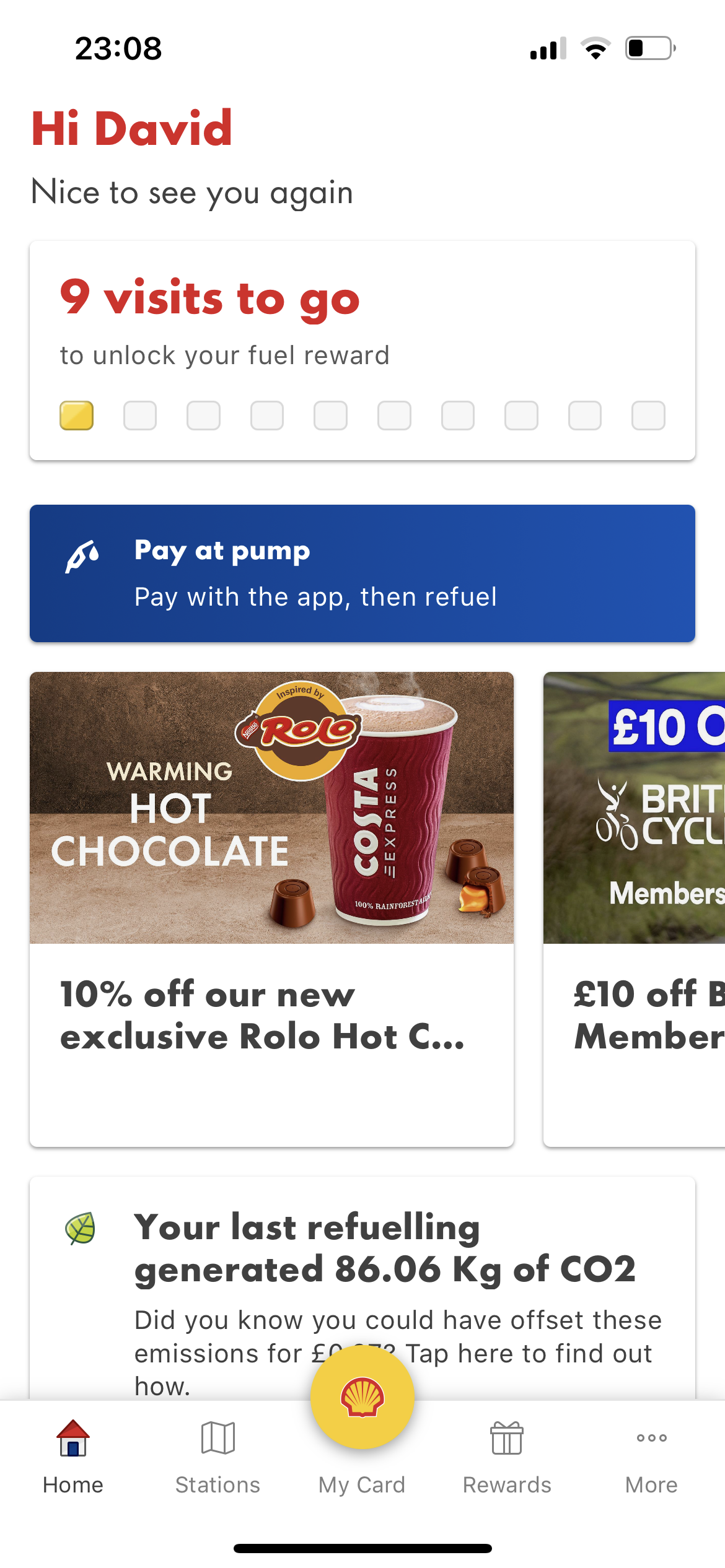Tap the fuel nozzle icon
Screen dimensions: 725x1568
(82, 556)
